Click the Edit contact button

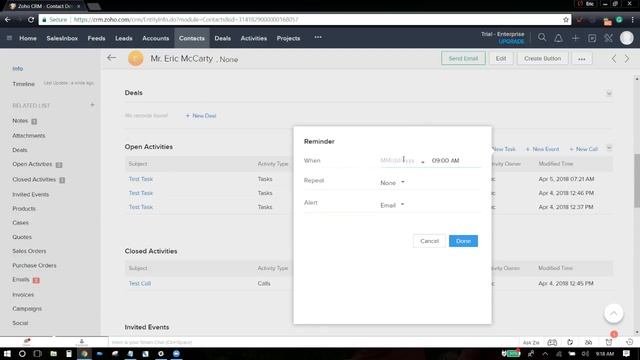tap(501, 58)
